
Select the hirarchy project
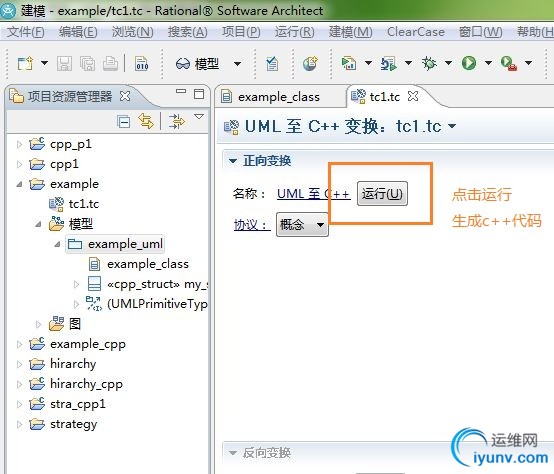tap(73, 364)
